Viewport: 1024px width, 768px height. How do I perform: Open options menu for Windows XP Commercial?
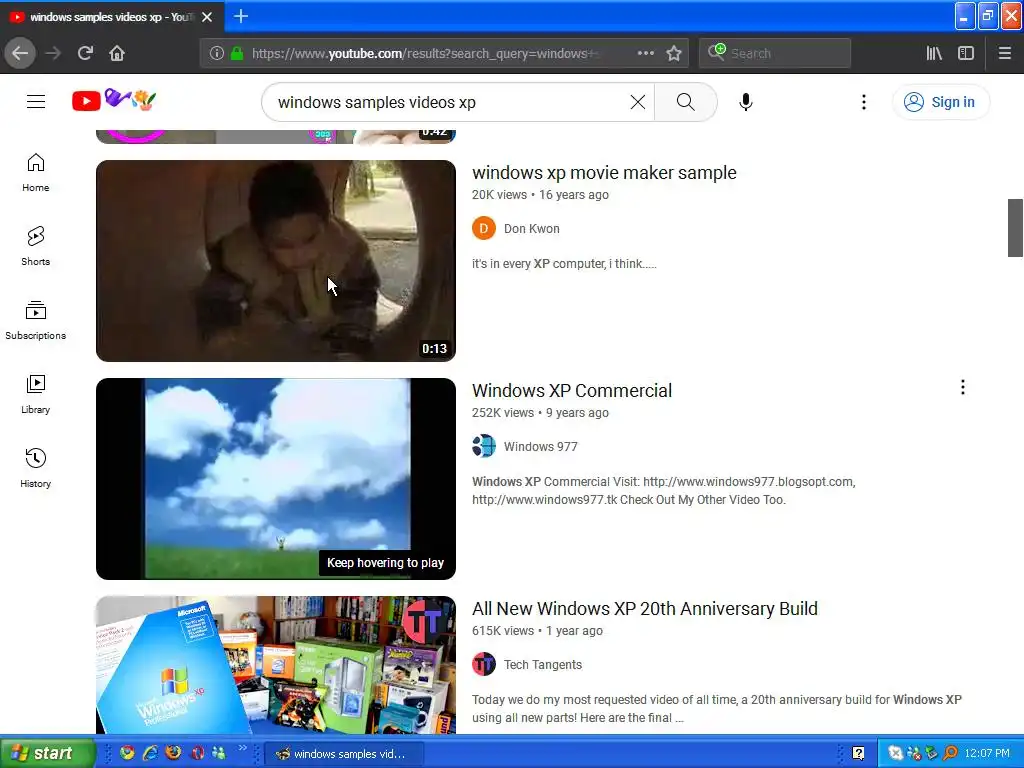[962, 387]
